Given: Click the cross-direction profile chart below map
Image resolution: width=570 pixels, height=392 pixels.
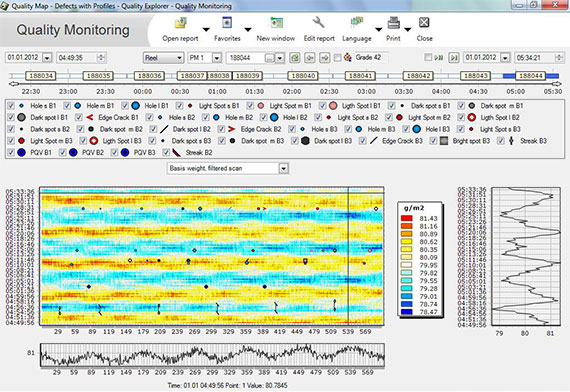Looking at the screenshot, I should click(212, 355).
